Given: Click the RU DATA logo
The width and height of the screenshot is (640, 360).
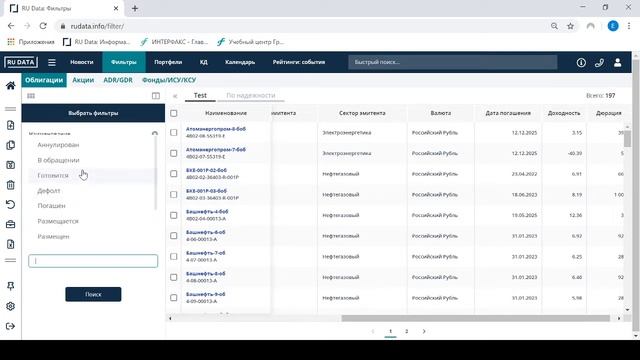Looking at the screenshot, I should coord(21,62).
